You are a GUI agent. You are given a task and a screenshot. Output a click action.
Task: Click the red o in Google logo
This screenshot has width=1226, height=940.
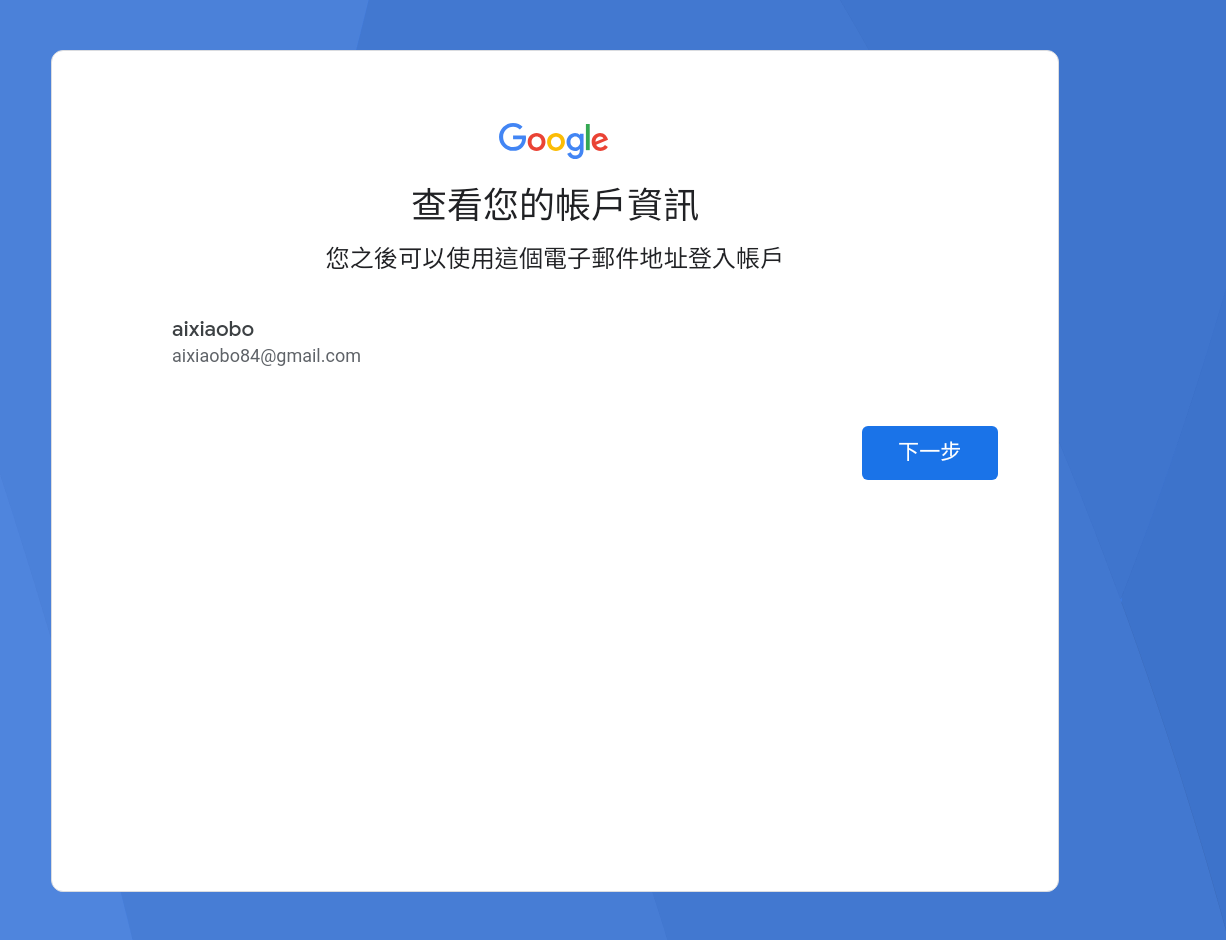pos(536,142)
